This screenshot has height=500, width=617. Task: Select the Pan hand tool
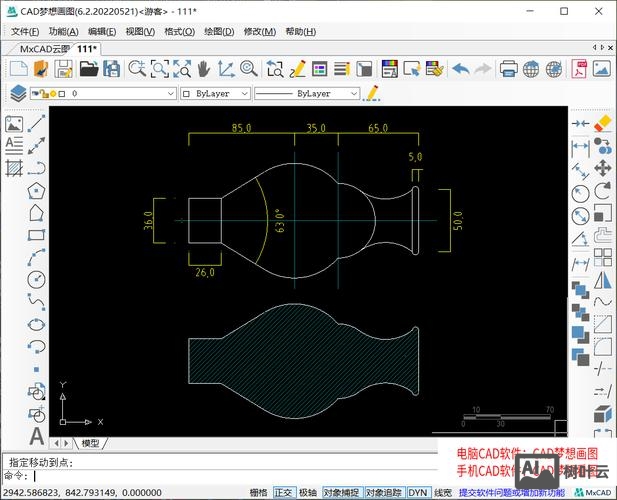pos(203,69)
